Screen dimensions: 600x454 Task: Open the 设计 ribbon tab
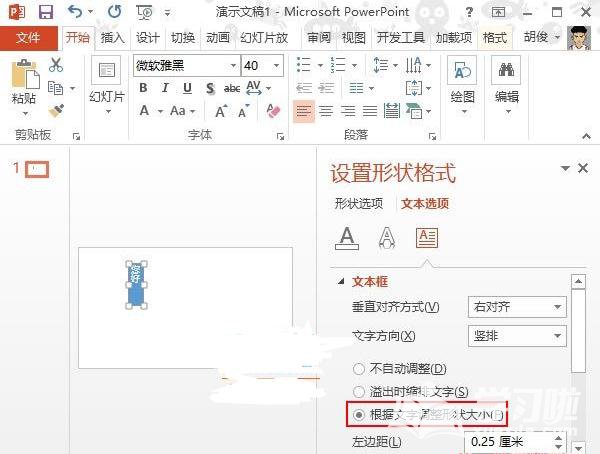click(148, 38)
